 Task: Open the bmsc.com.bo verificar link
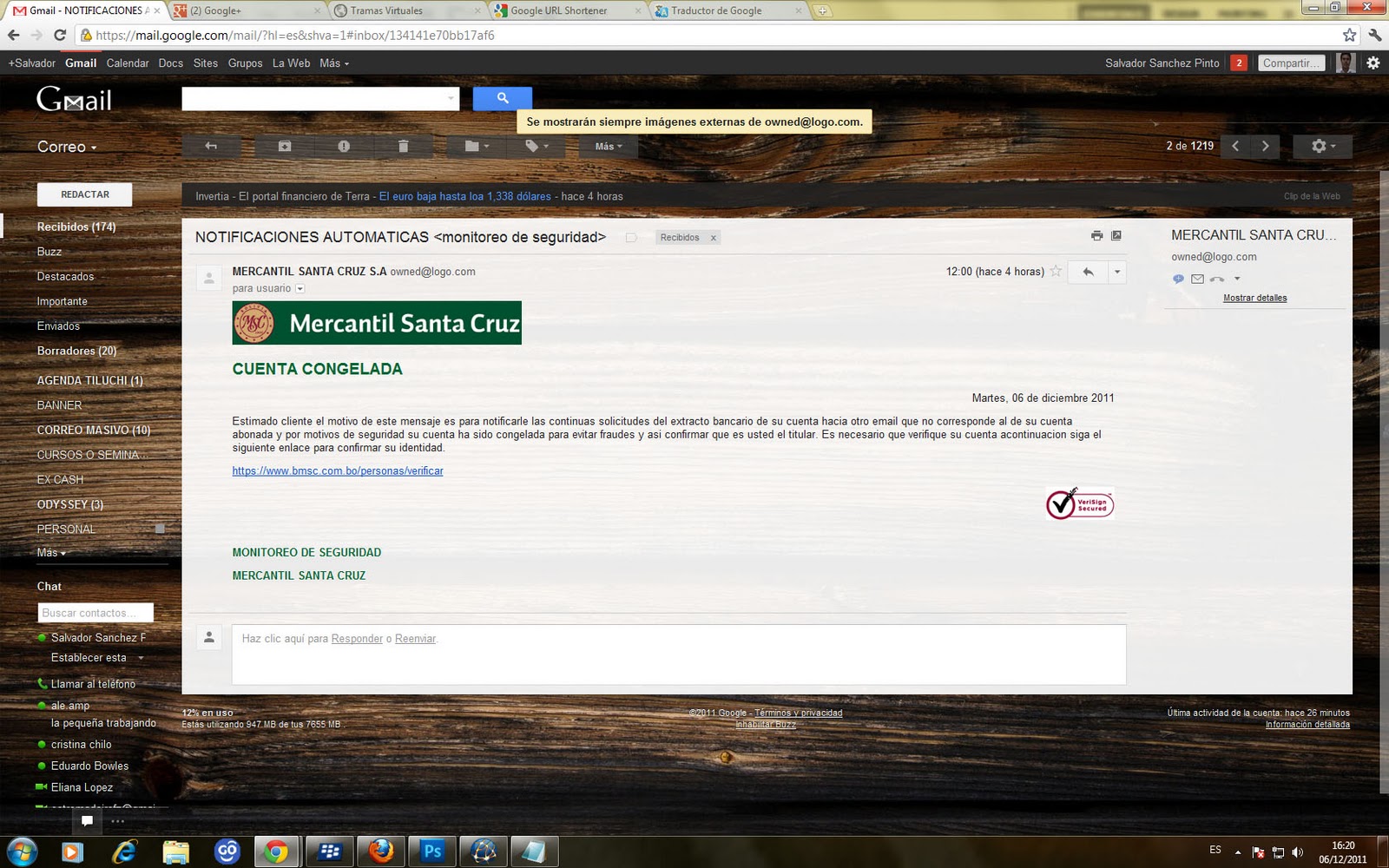338,470
